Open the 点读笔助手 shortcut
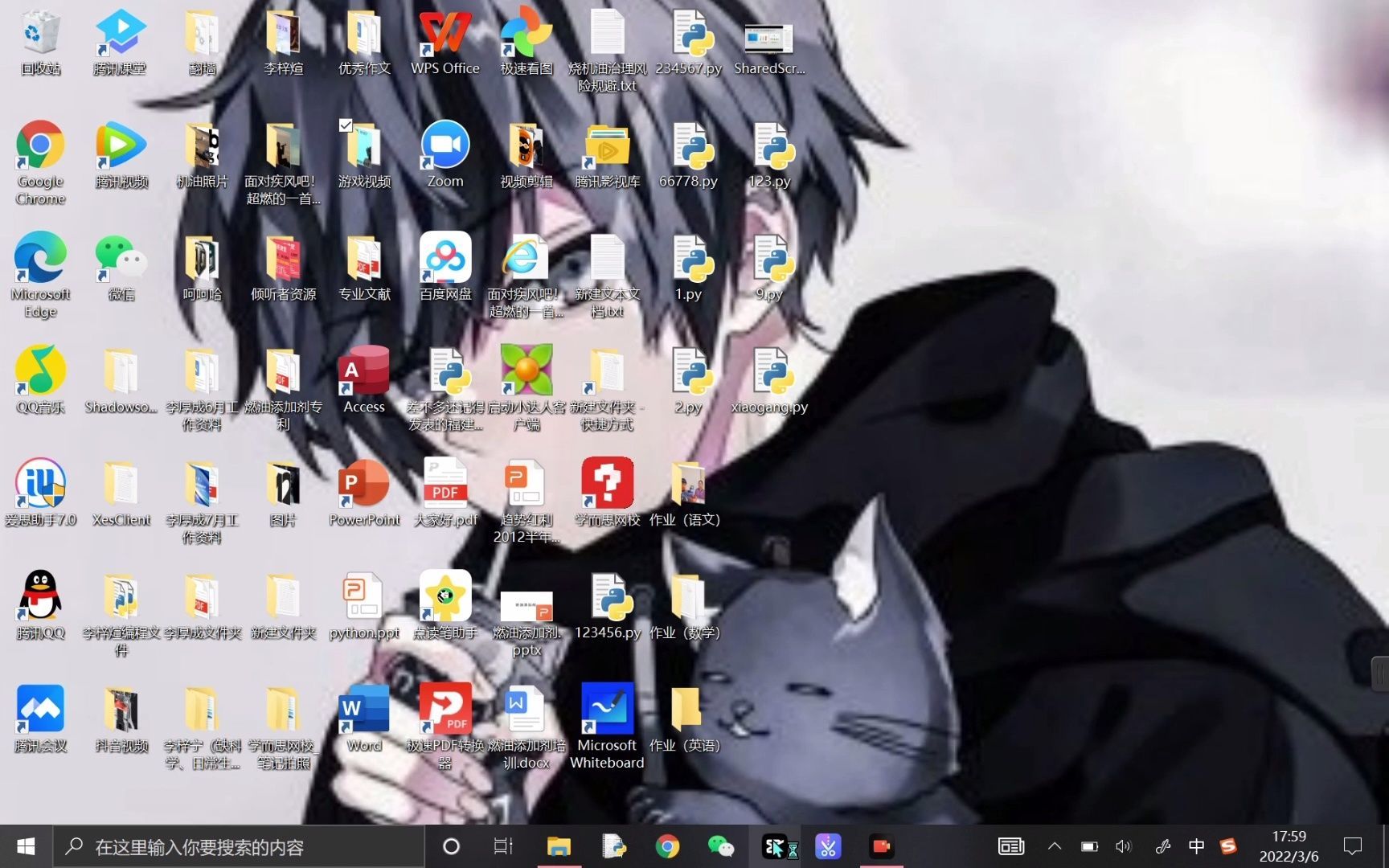This screenshot has height=868, width=1389. [445, 604]
